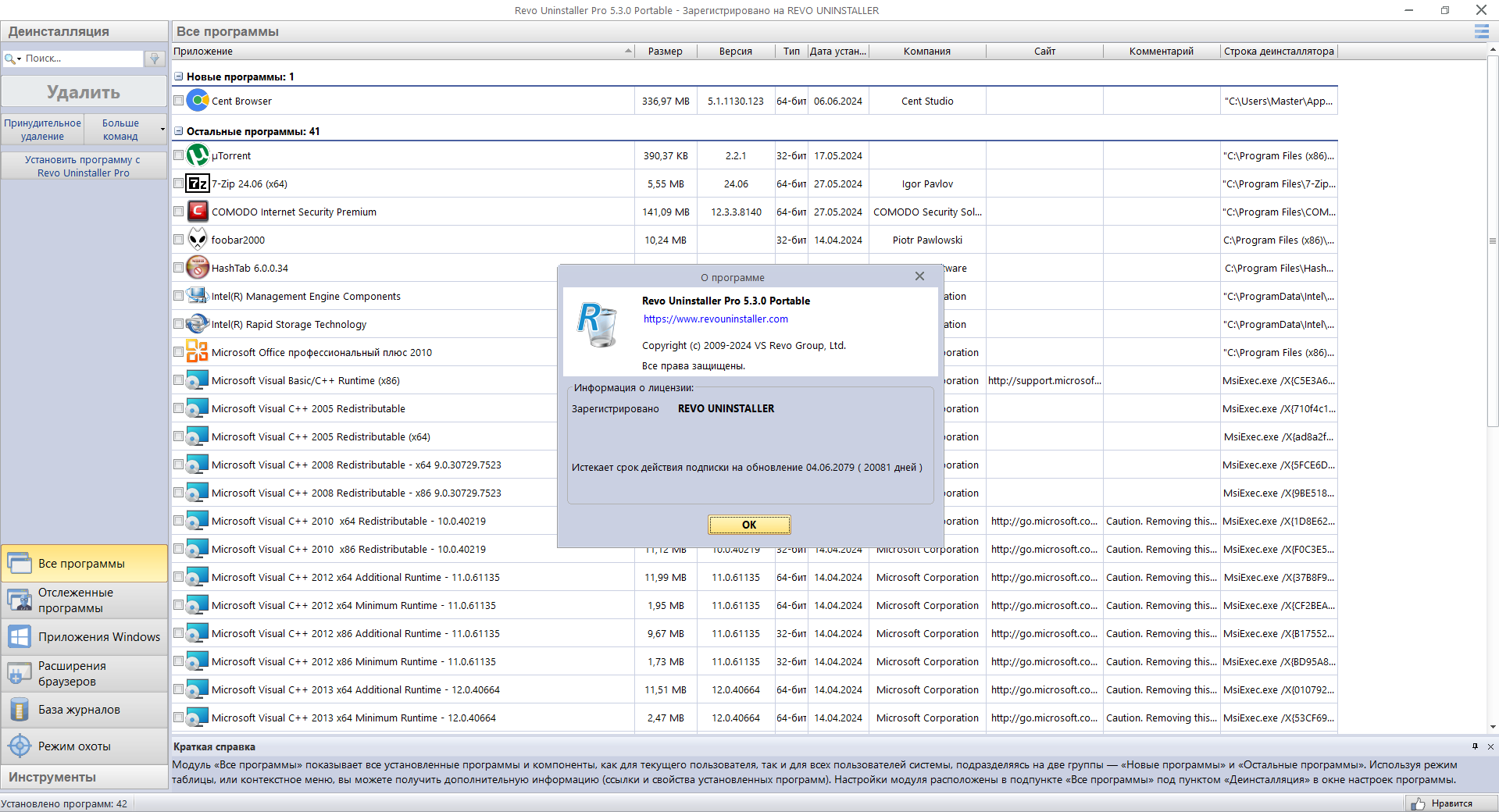Click the Windows Apps sidebar icon
The height and width of the screenshot is (812, 1499).
[x=20, y=636]
